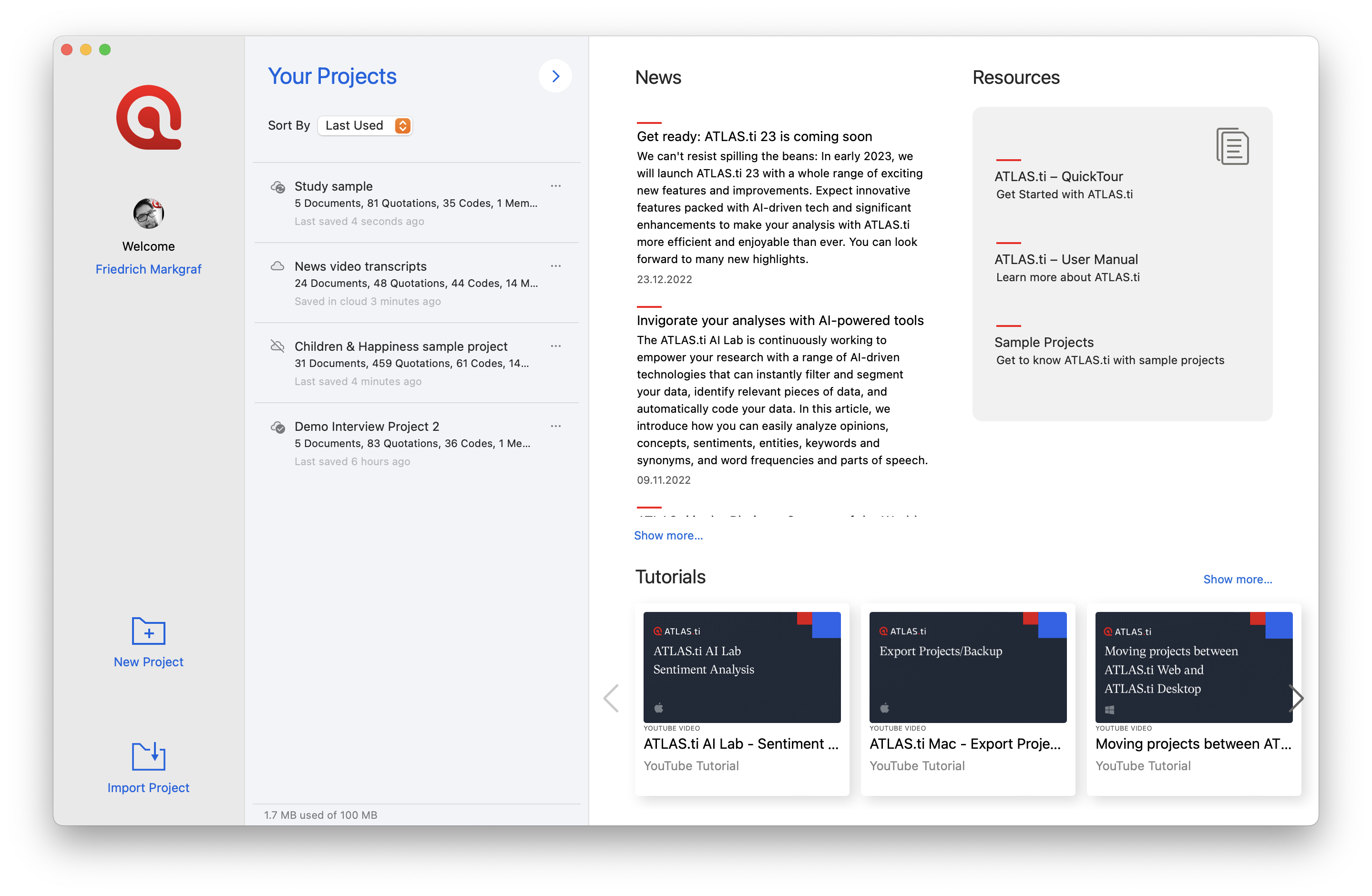Click the Study sample cloud sync icon
This screenshot has width=1372, height=896.
278,187
